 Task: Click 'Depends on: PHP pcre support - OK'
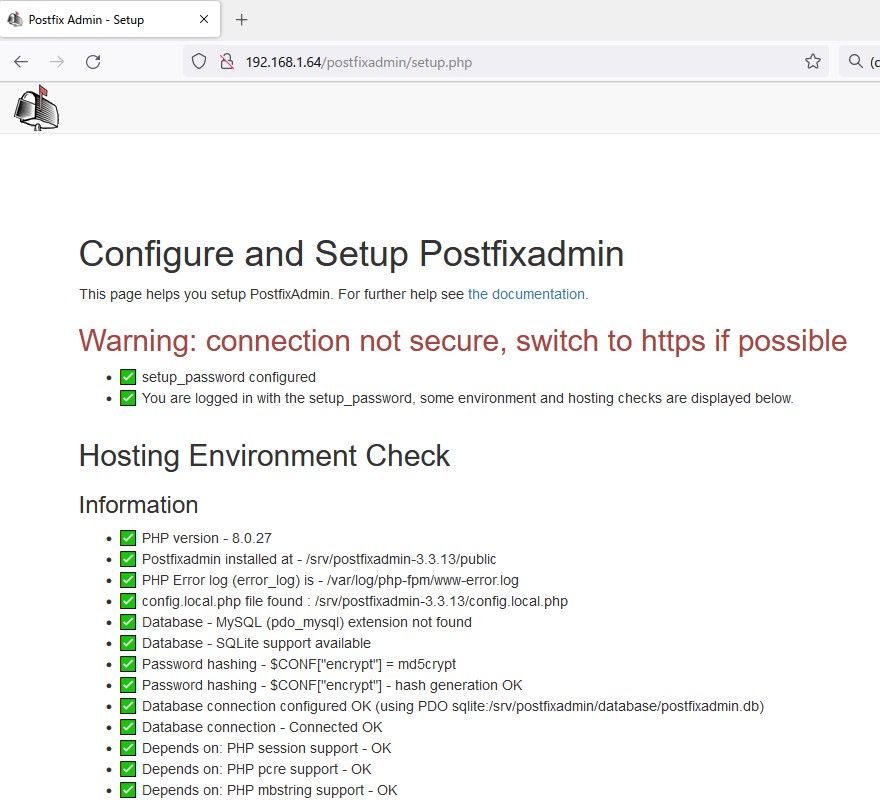coord(256,769)
